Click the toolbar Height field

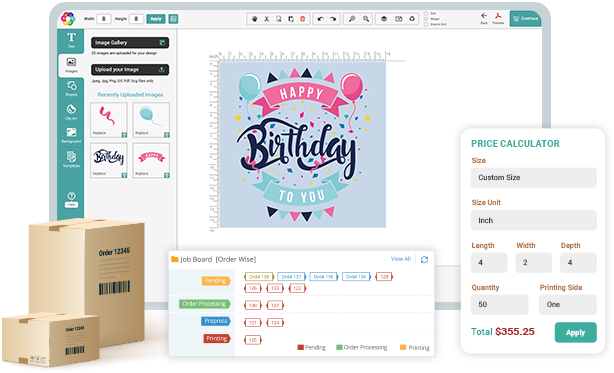click(x=136, y=19)
